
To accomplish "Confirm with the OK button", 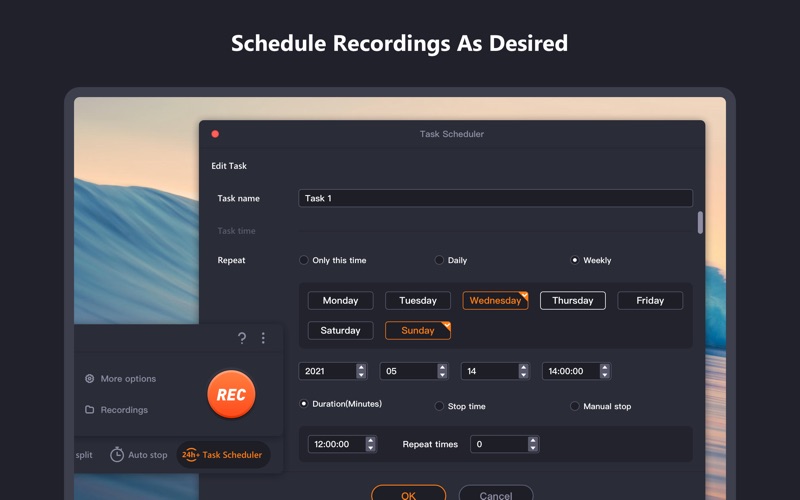I will point(409,494).
